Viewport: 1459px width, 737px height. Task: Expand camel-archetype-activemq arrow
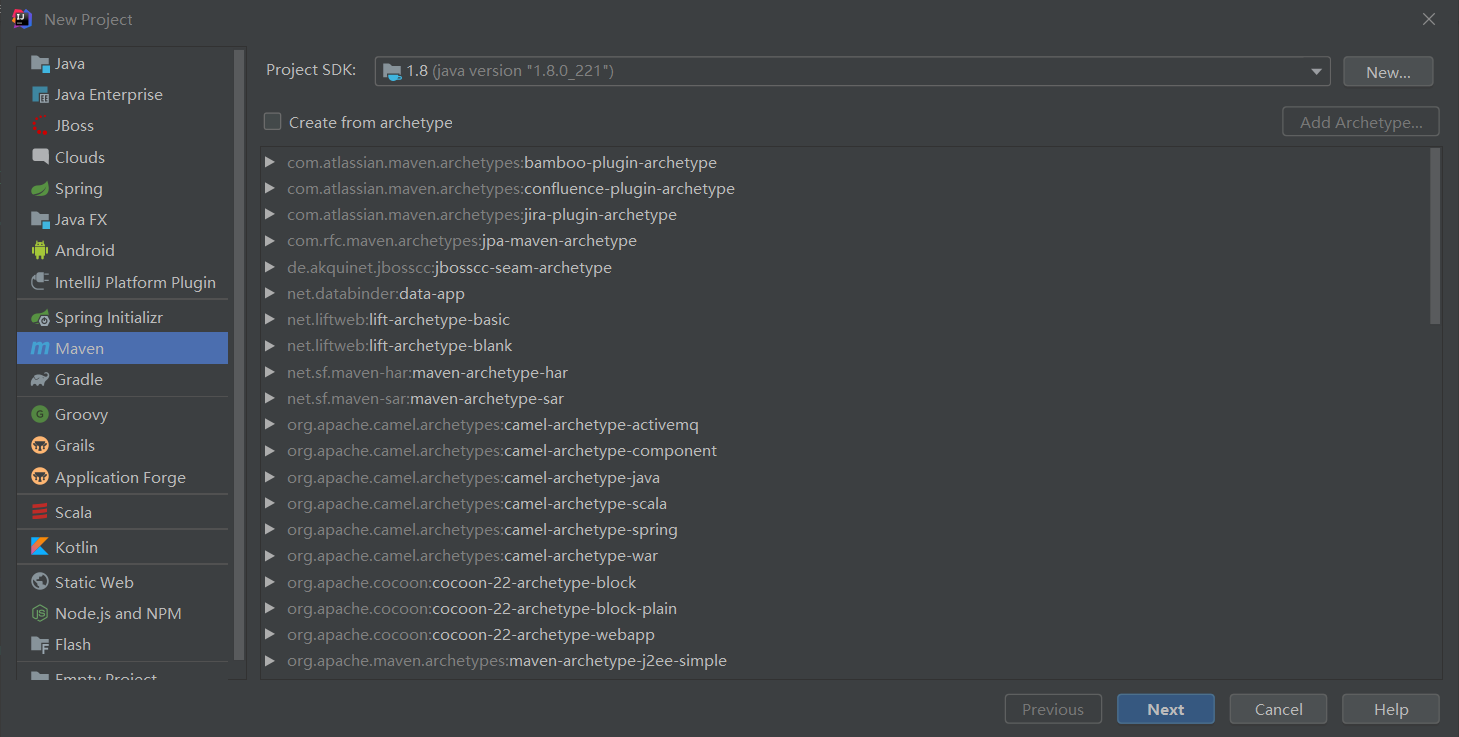point(270,424)
